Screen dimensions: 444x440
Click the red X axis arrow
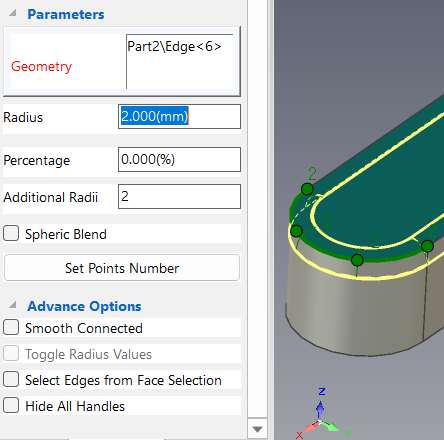click(x=310, y=427)
